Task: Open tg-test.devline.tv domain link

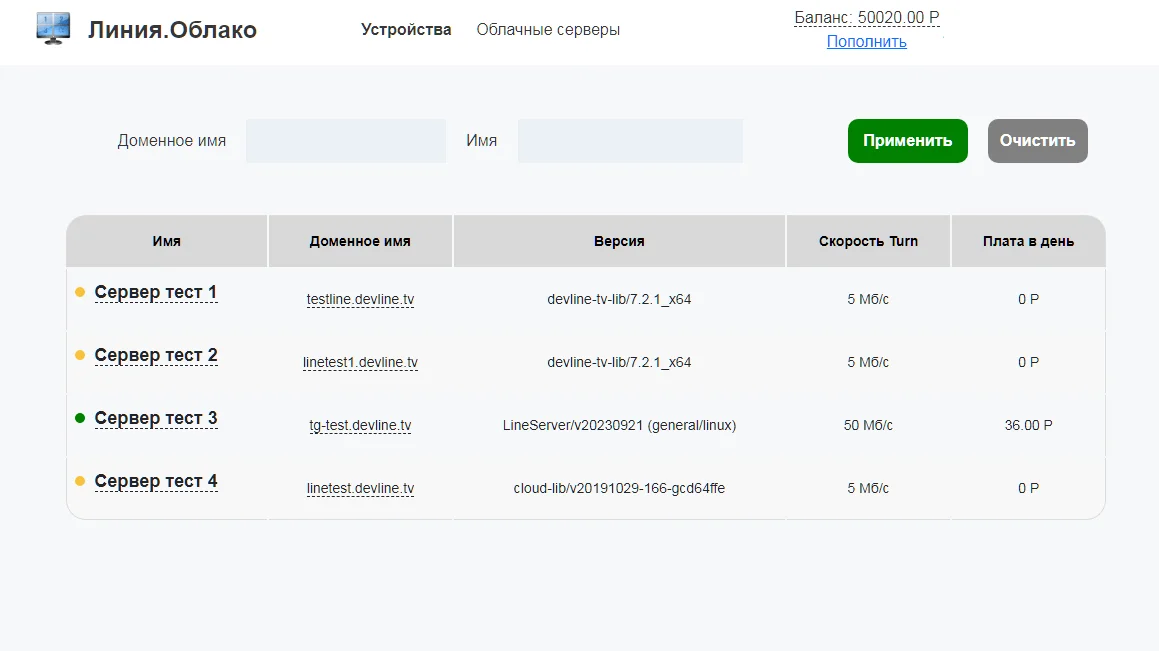Action: pos(360,425)
